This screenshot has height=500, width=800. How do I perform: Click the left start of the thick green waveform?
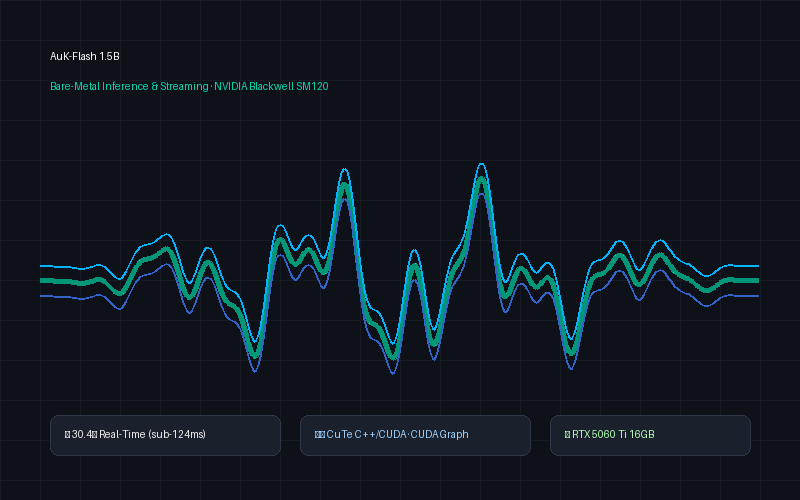43,281
